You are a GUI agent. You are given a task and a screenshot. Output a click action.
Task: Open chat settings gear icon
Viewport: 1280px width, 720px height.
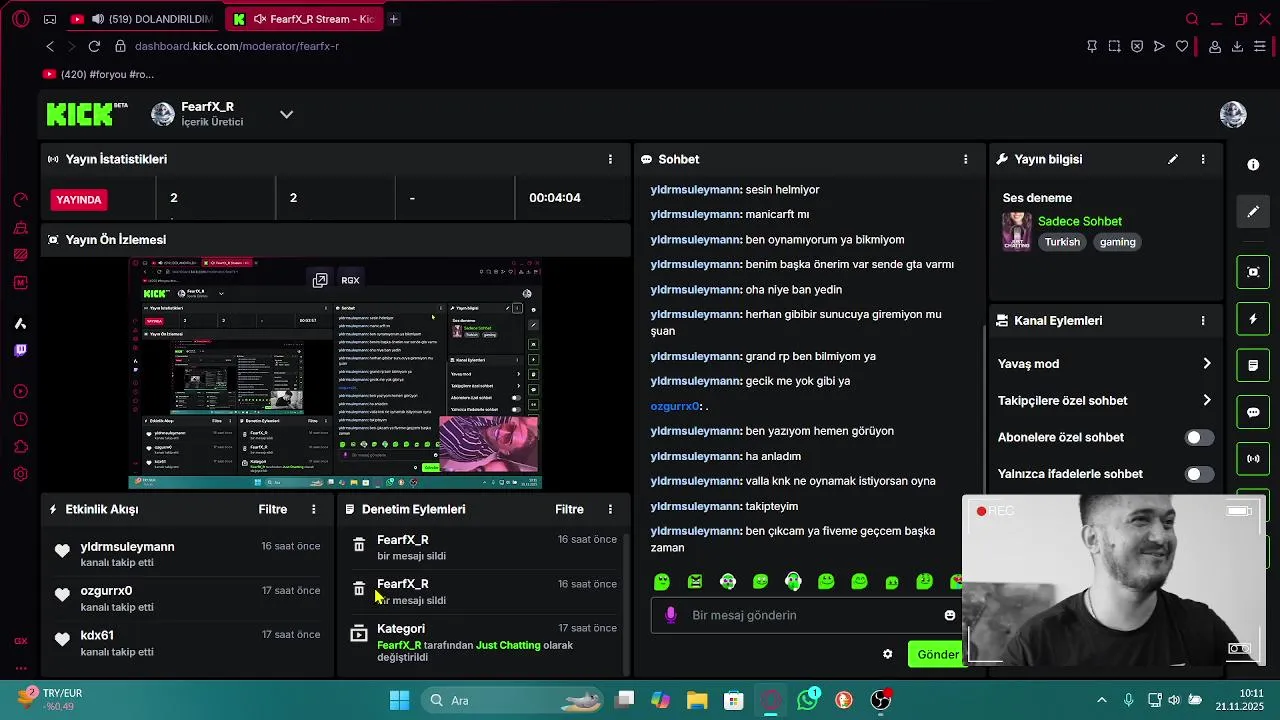[887, 654]
